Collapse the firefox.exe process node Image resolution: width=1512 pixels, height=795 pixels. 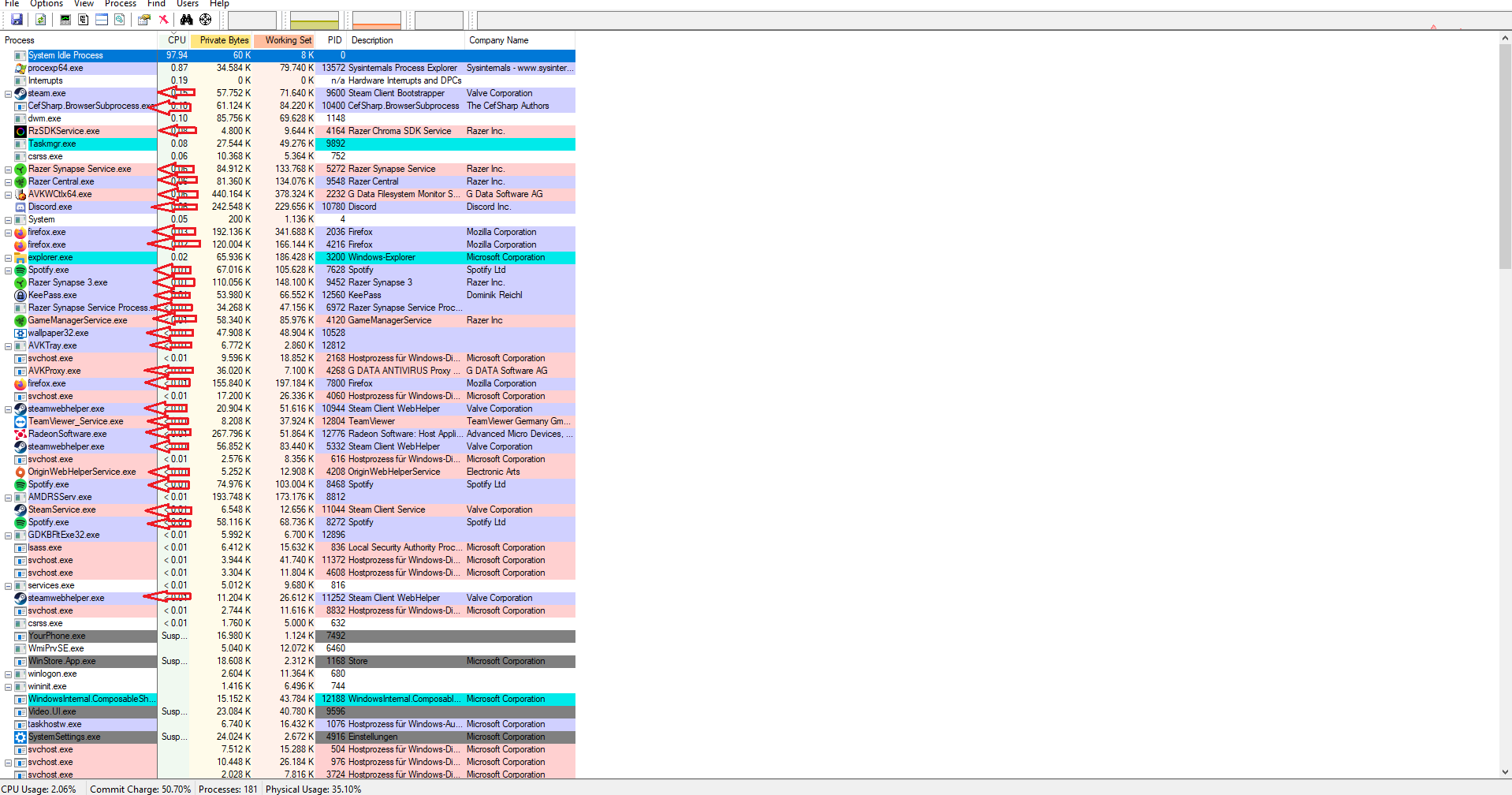[x=7, y=232]
